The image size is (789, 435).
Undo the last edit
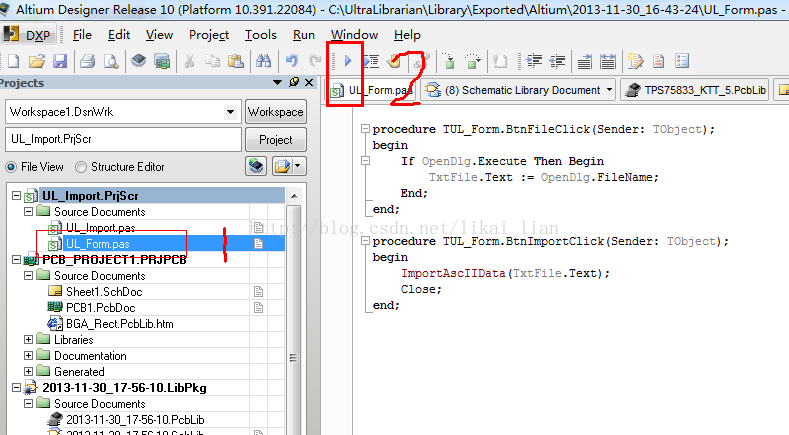(291, 61)
